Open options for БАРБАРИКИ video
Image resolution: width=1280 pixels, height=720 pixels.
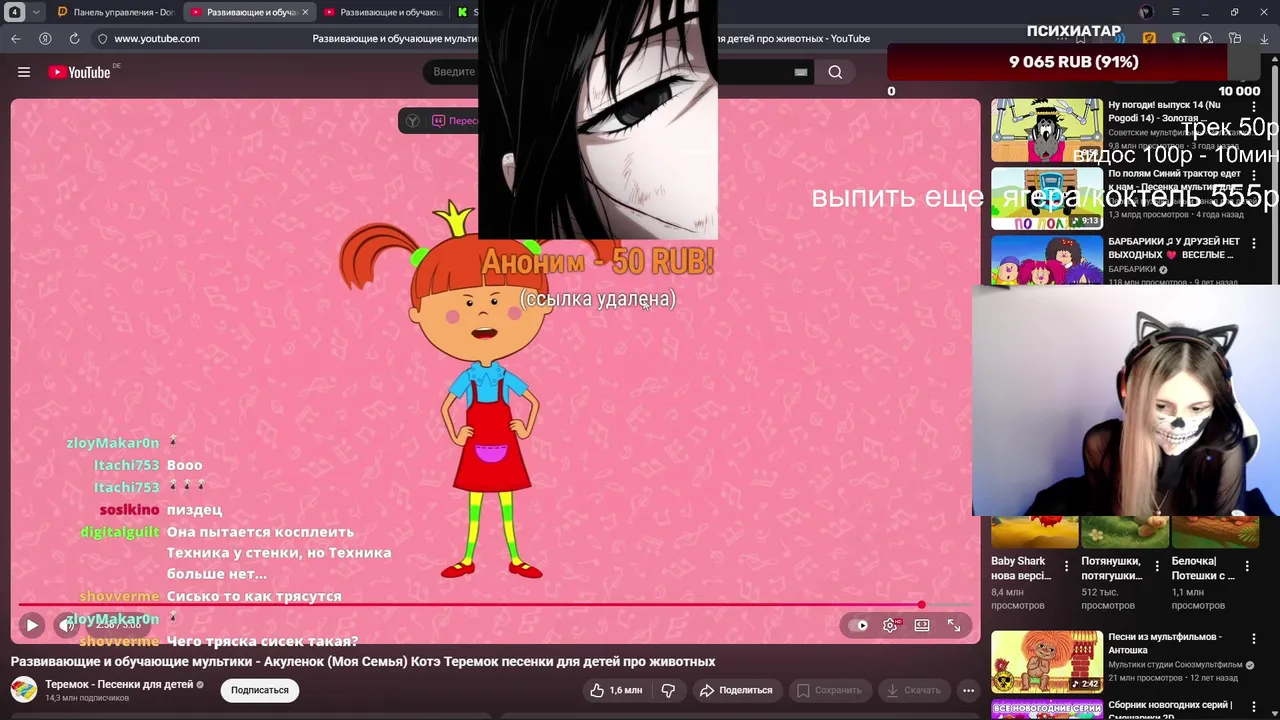[1254, 243]
